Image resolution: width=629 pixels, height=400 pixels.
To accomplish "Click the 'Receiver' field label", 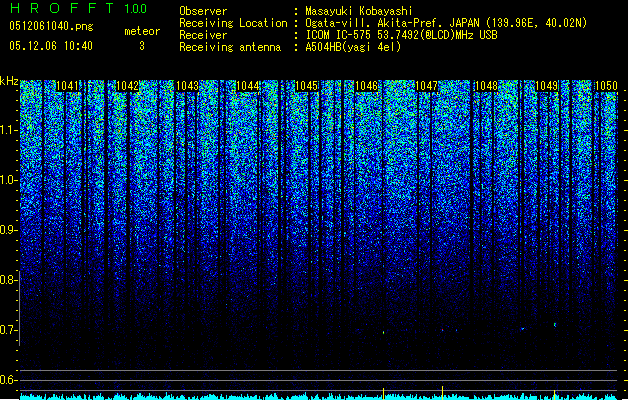I will [203, 35].
